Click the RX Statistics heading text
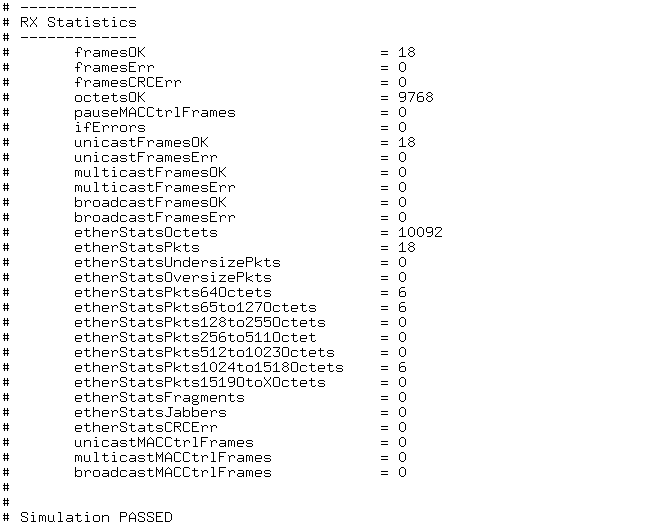The image size is (650, 526). (78, 22)
